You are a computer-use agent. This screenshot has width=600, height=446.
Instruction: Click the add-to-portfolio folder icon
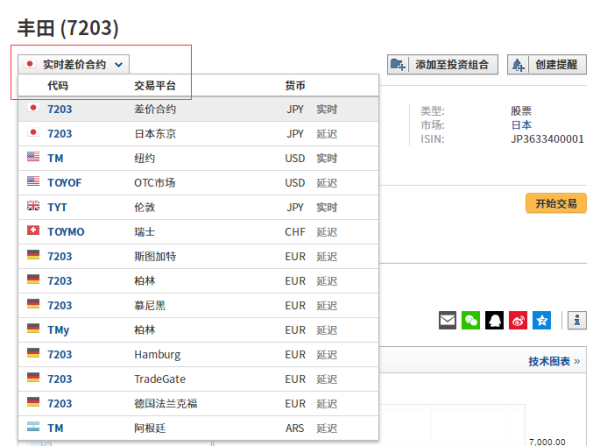click(398, 65)
